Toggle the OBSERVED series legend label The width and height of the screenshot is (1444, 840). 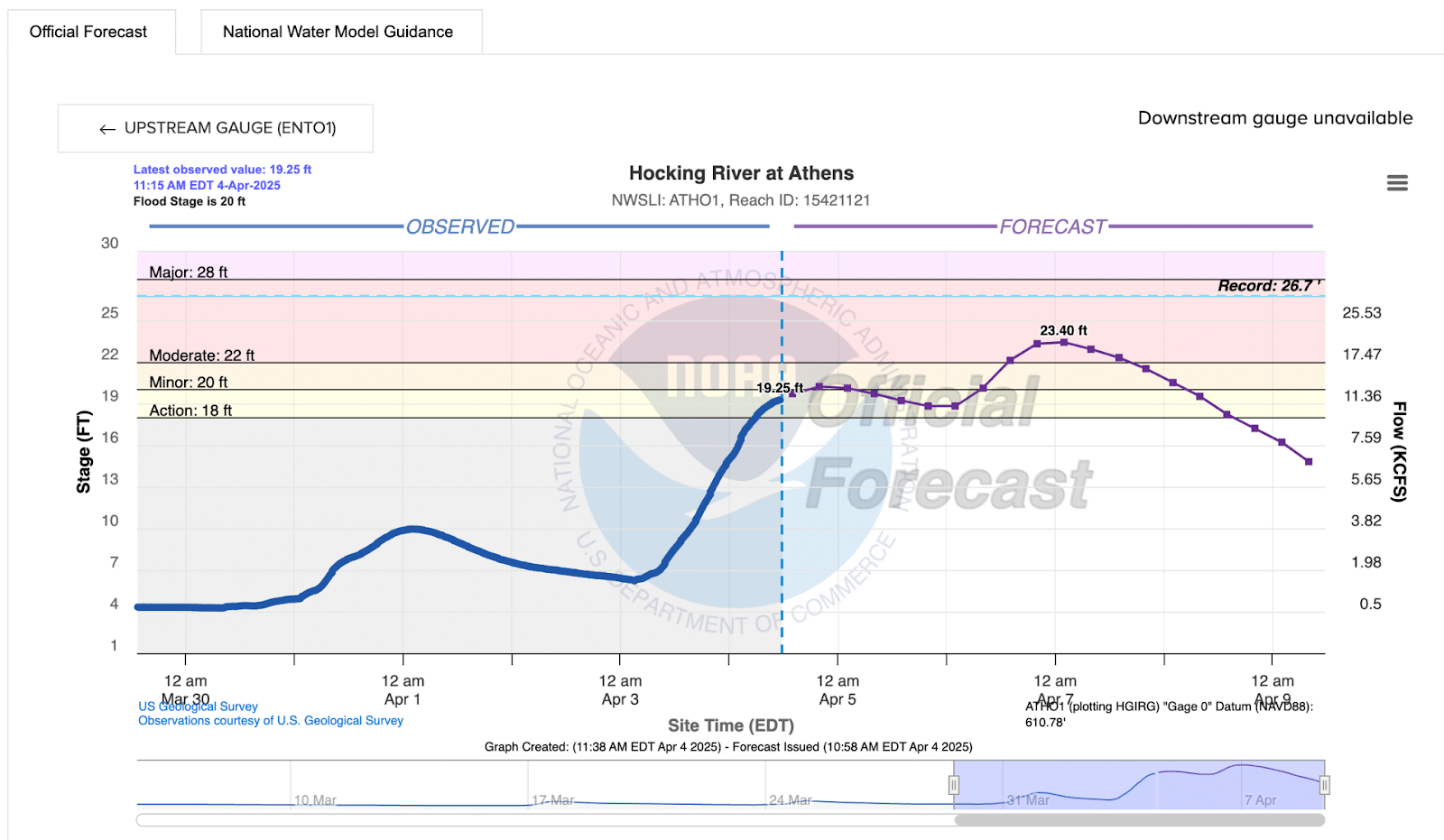459,226
